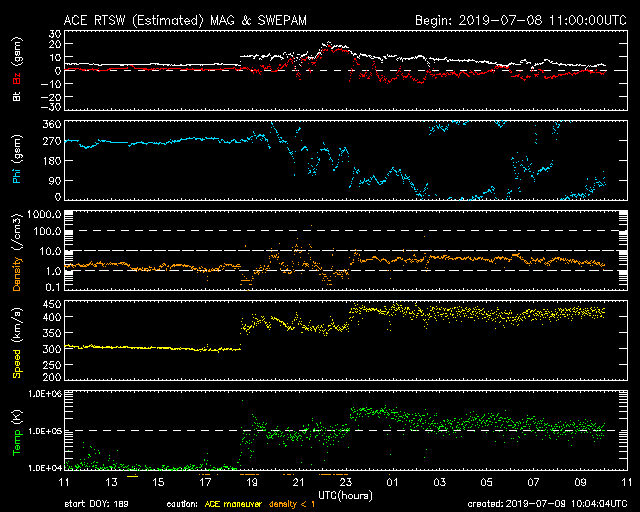Click the start DOY: 189 text

[x=97, y=504]
